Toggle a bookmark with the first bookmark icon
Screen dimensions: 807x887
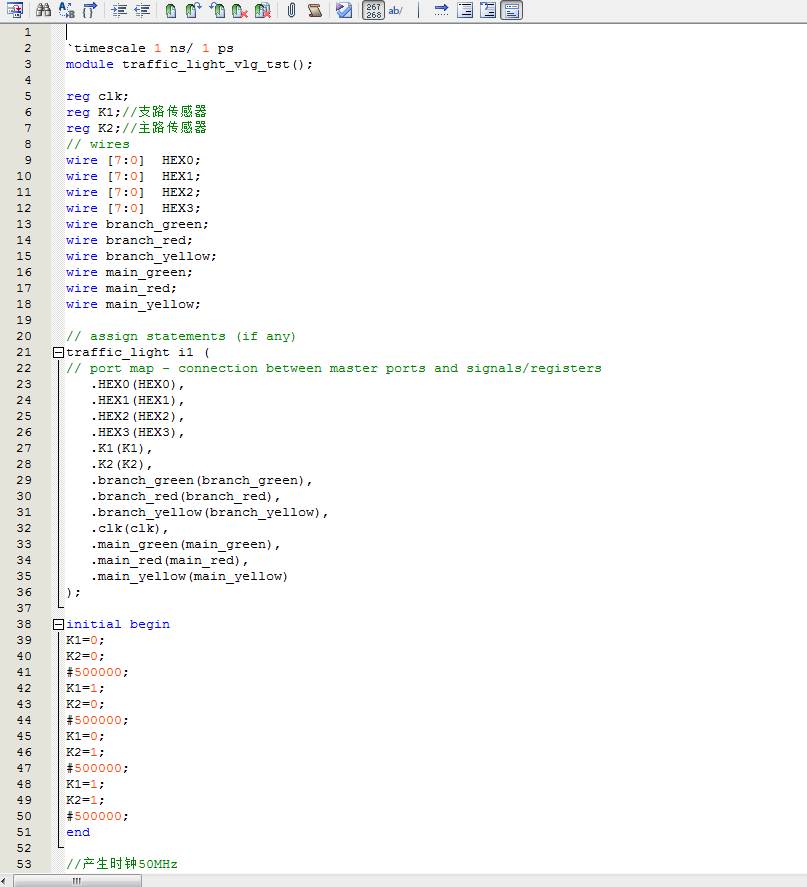tap(171, 10)
